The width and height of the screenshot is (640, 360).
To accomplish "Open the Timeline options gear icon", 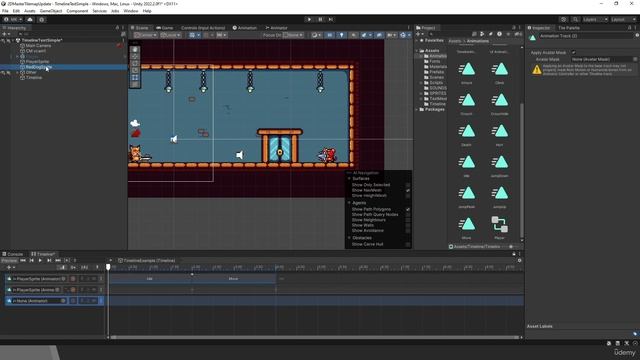I will (x=519, y=260).
